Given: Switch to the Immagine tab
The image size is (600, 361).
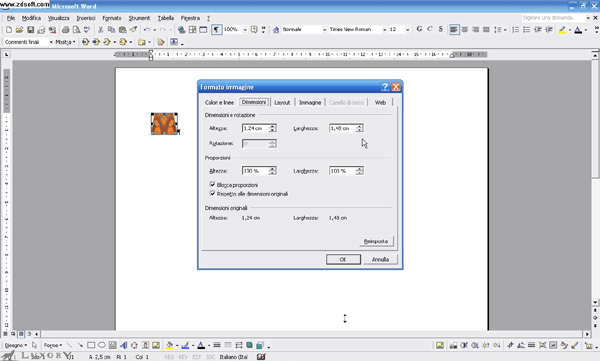Looking at the screenshot, I should pyautogui.click(x=310, y=102).
